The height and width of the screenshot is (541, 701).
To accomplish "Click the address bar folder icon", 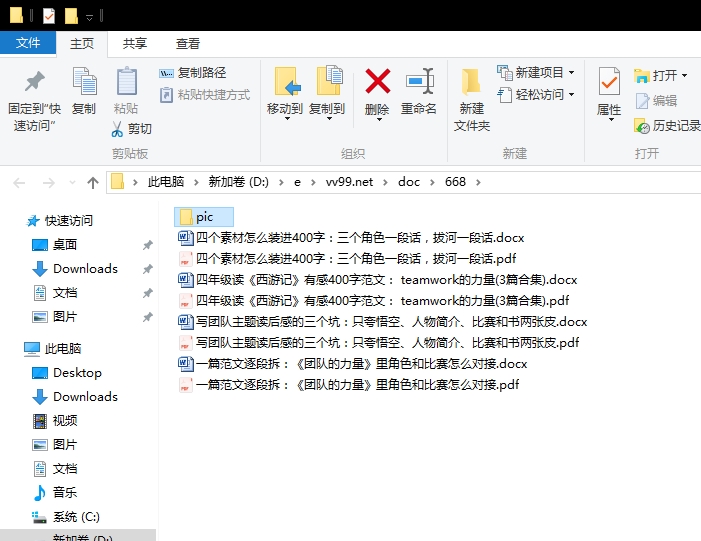I will (117, 182).
